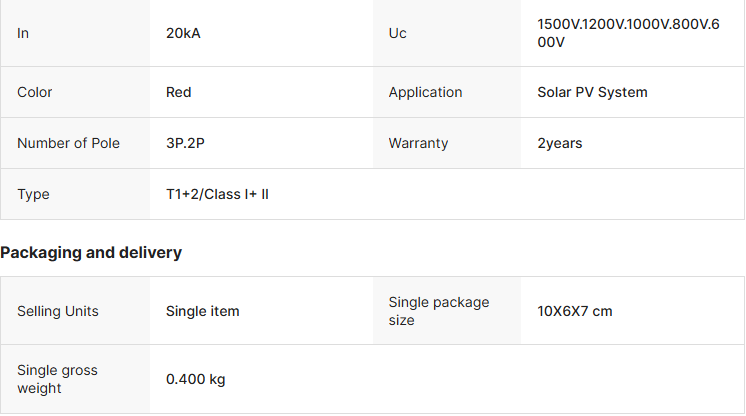Screen dimensions: 746x416
Task: Click the "Number of Pole" label
Action: pyautogui.click(x=68, y=143)
